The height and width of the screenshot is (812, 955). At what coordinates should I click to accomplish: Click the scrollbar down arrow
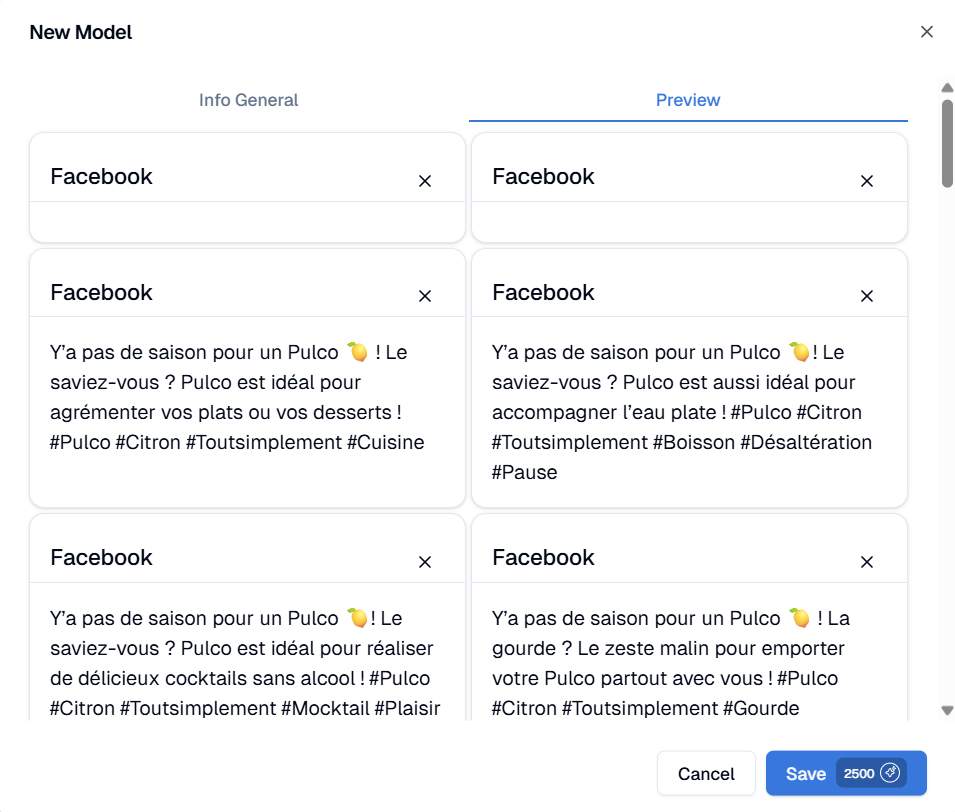click(x=947, y=710)
